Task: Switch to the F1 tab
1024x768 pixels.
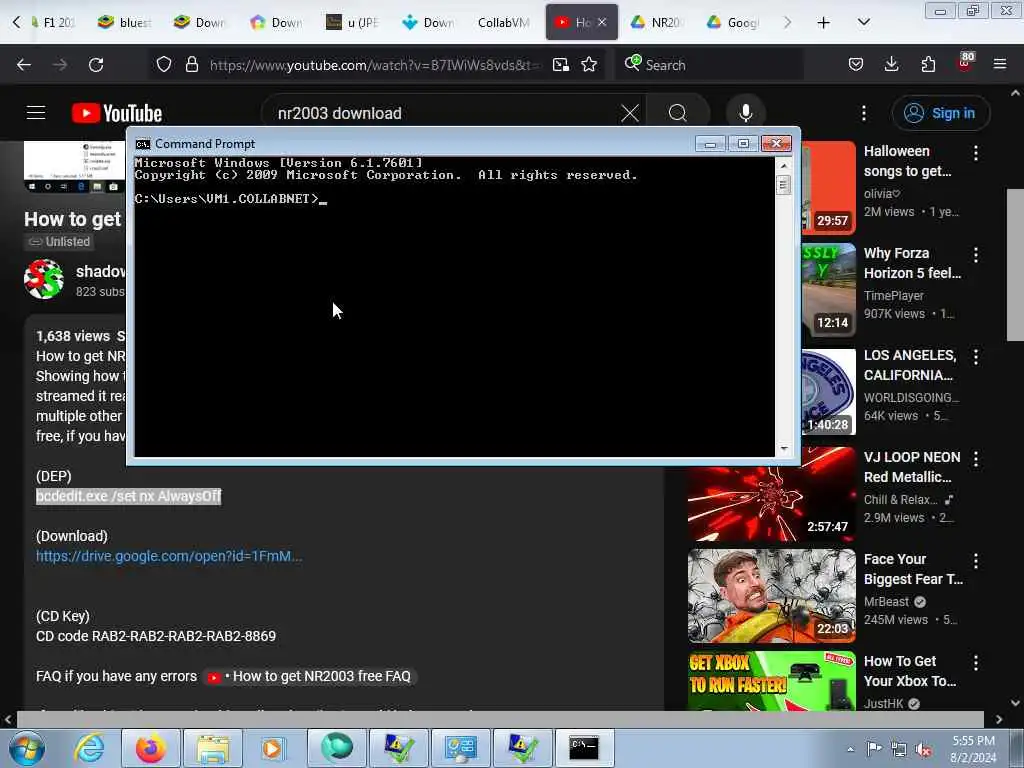Action: (52, 23)
